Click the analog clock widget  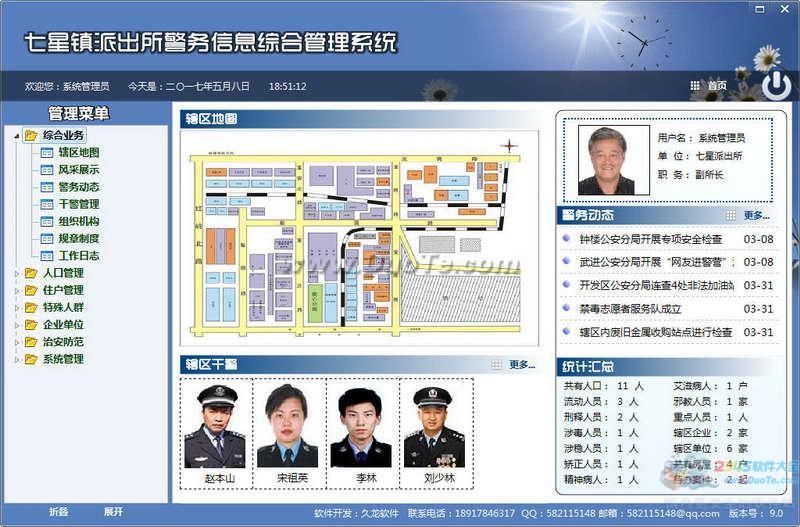[644, 43]
